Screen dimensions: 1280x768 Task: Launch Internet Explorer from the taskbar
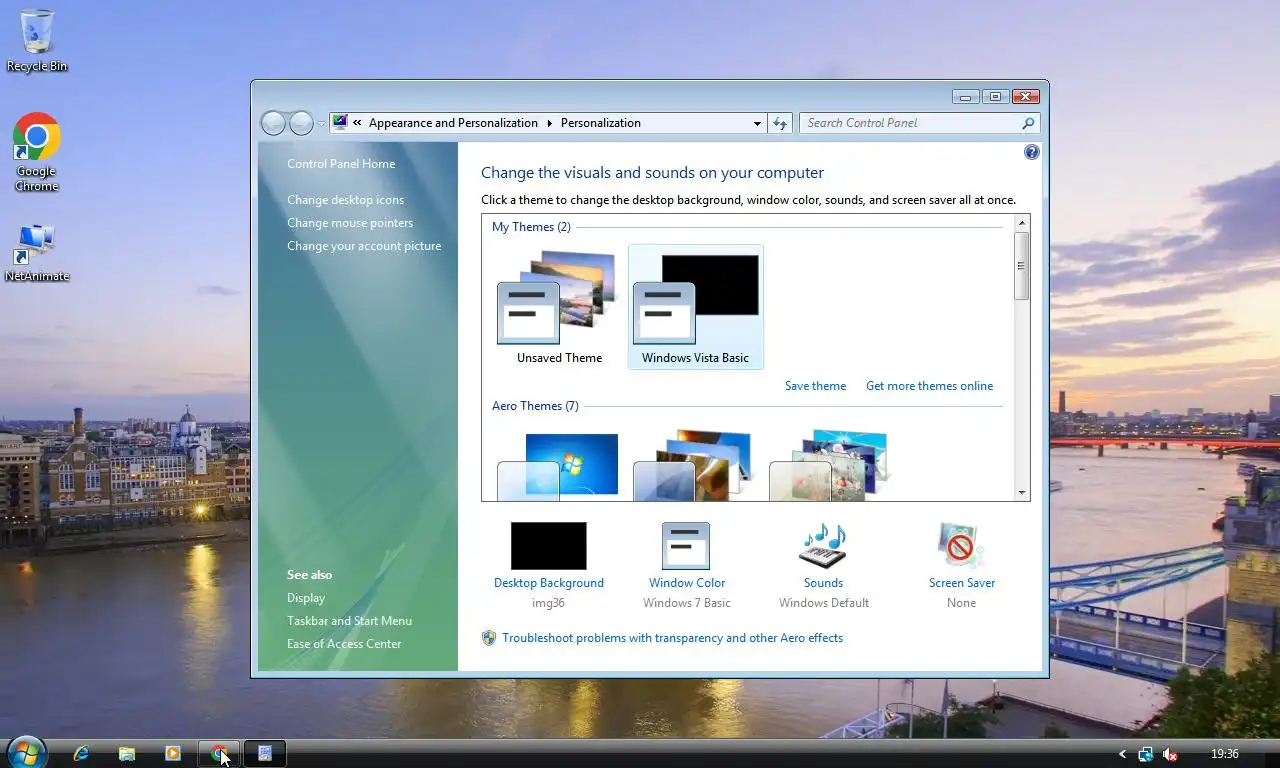pos(81,754)
